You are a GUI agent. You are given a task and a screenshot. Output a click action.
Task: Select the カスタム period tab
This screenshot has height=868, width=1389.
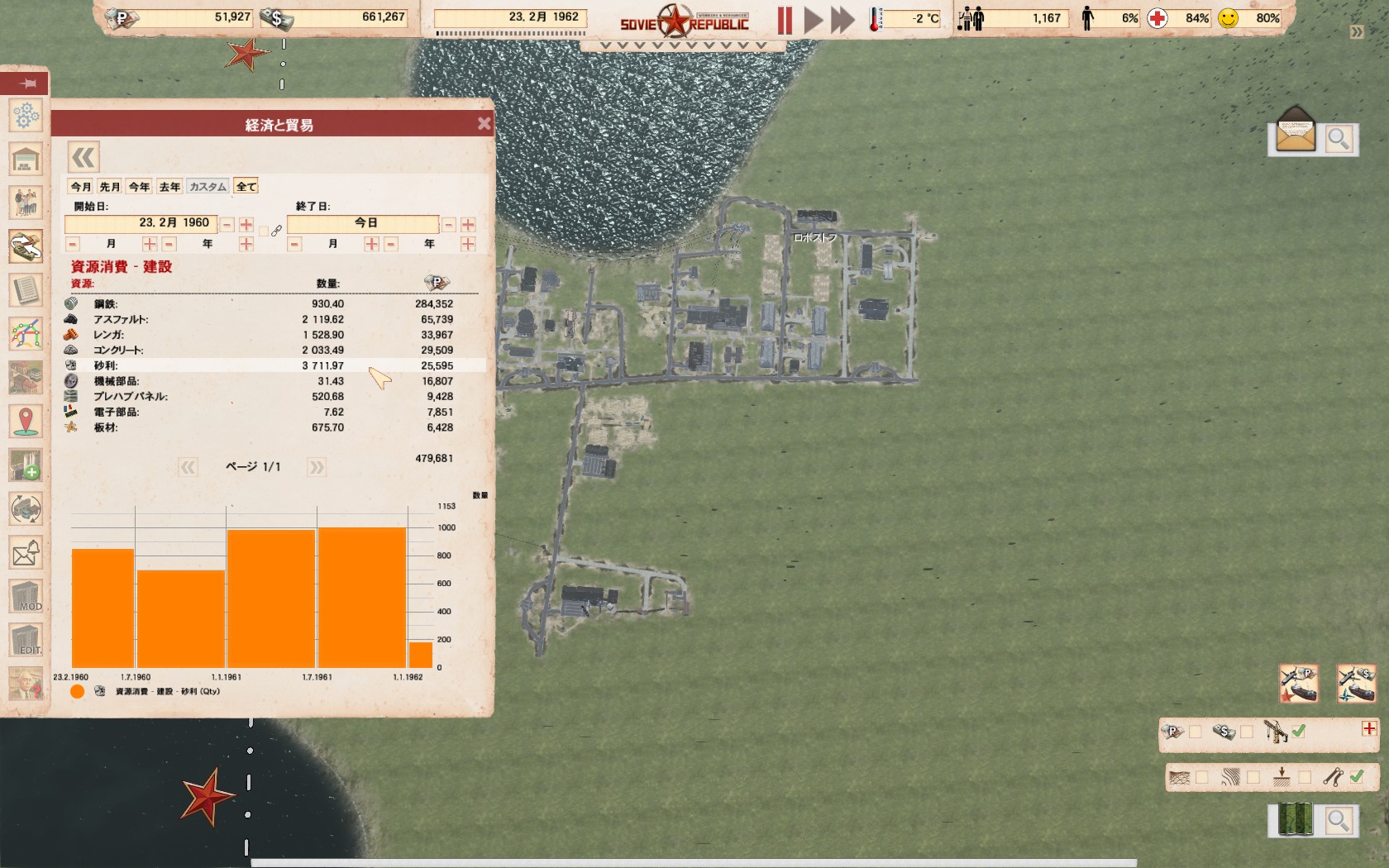208,187
